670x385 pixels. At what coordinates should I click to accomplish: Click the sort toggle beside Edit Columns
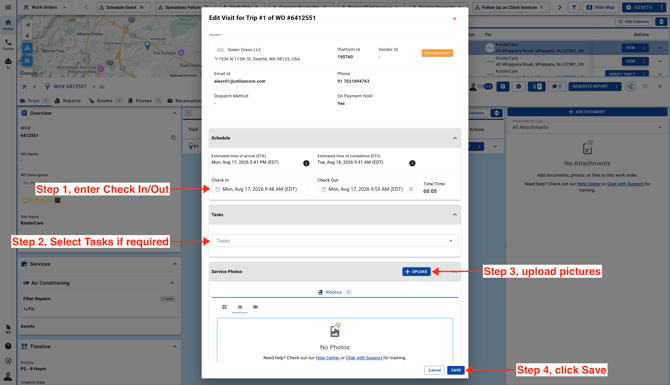point(661,21)
